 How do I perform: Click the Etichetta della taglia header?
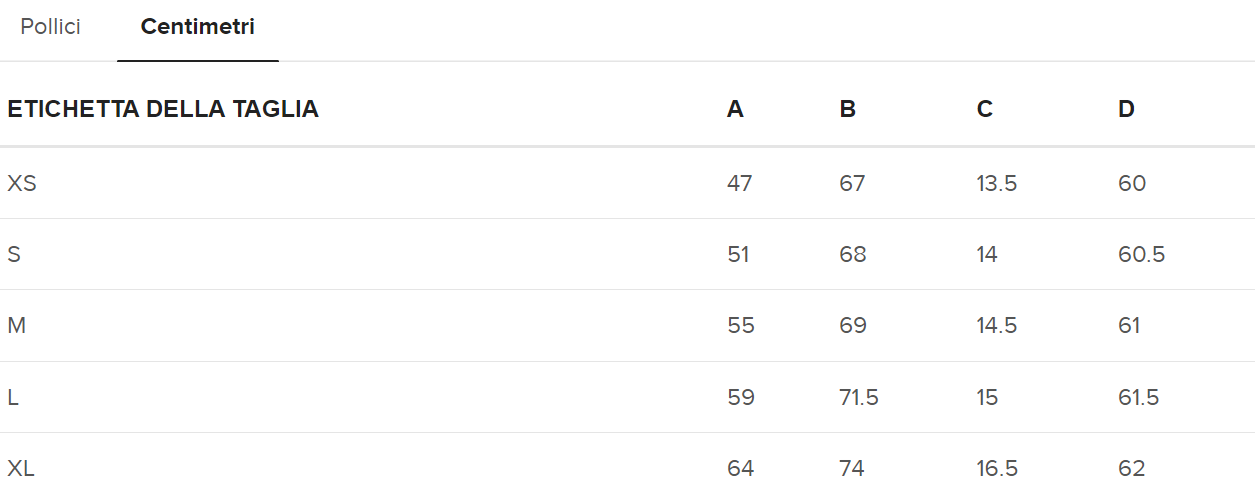coord(163,109)
